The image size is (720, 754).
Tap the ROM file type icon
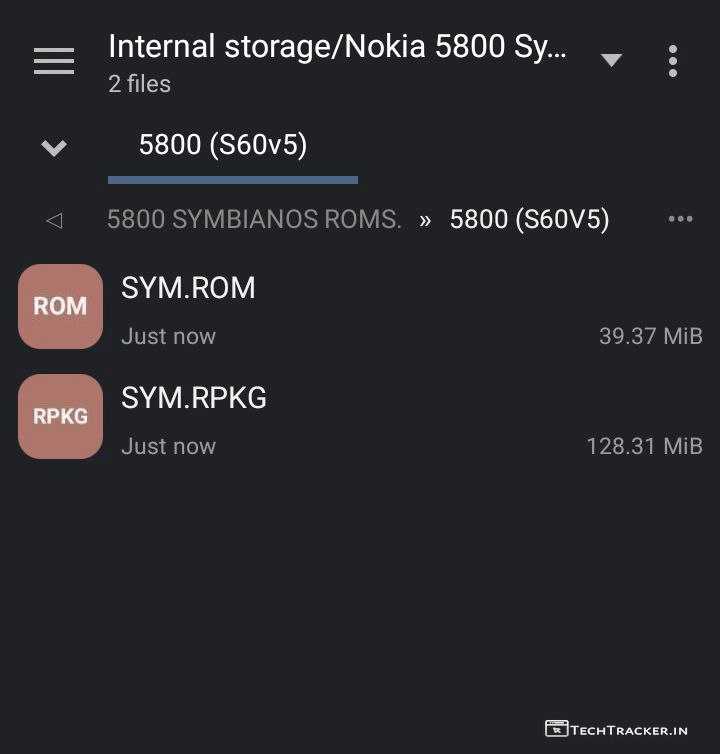(x=60, y=307)
